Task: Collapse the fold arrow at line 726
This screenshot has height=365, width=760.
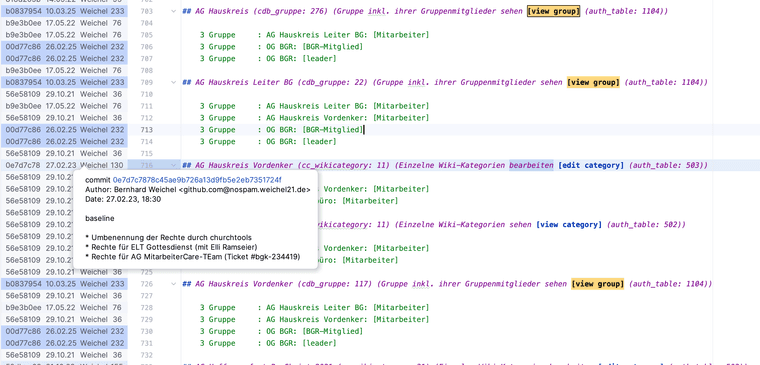Action: point(174,284)
